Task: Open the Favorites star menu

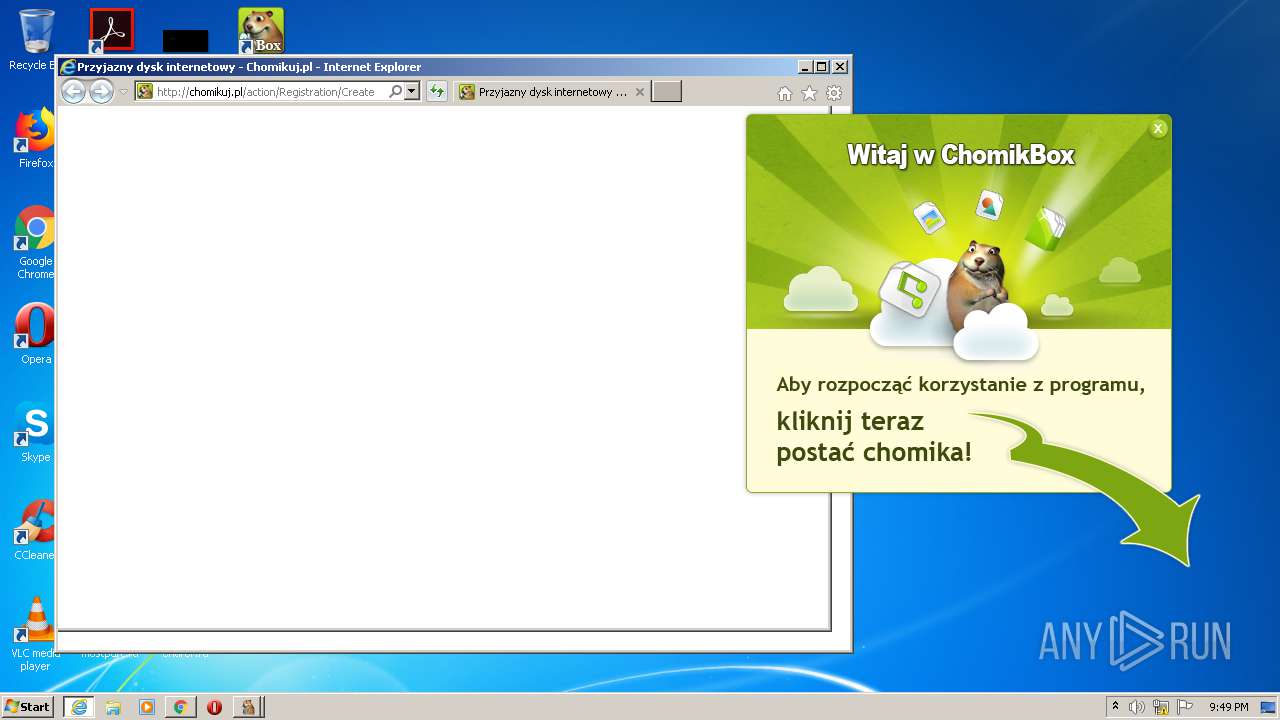Action: (809, 93)
